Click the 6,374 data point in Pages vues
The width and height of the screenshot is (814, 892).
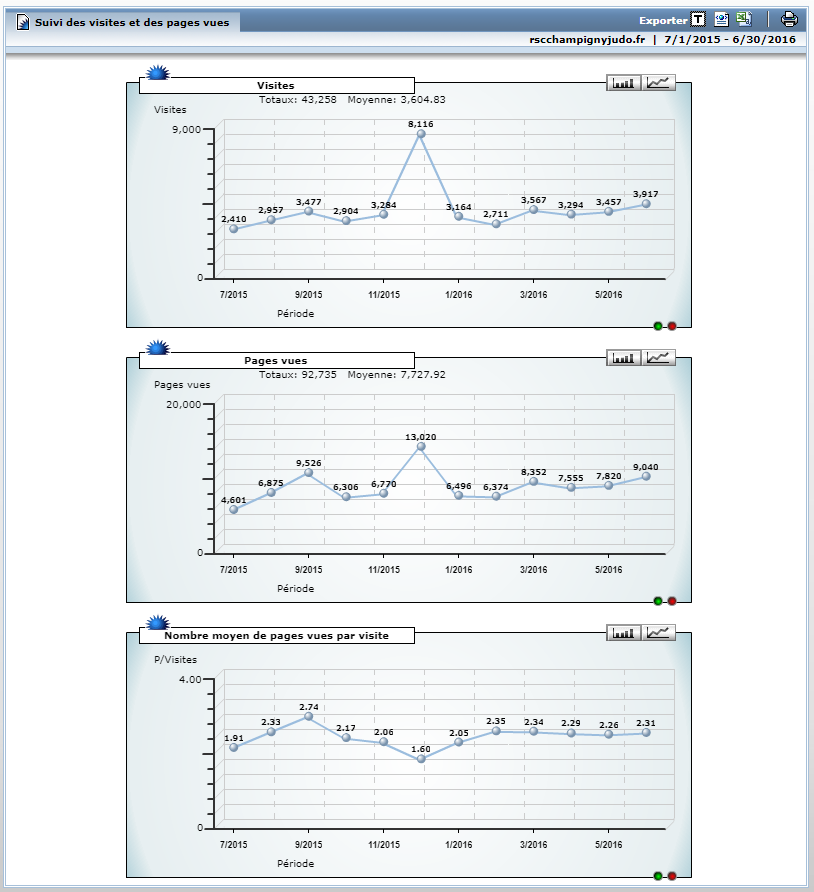pyautogui.click(x=496, y=497)
